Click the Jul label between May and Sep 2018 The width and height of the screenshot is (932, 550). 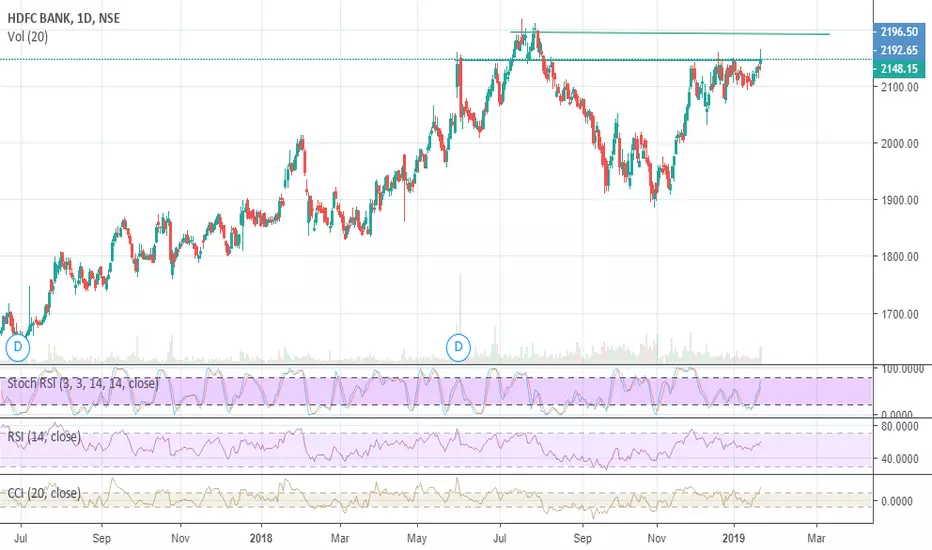500,538
